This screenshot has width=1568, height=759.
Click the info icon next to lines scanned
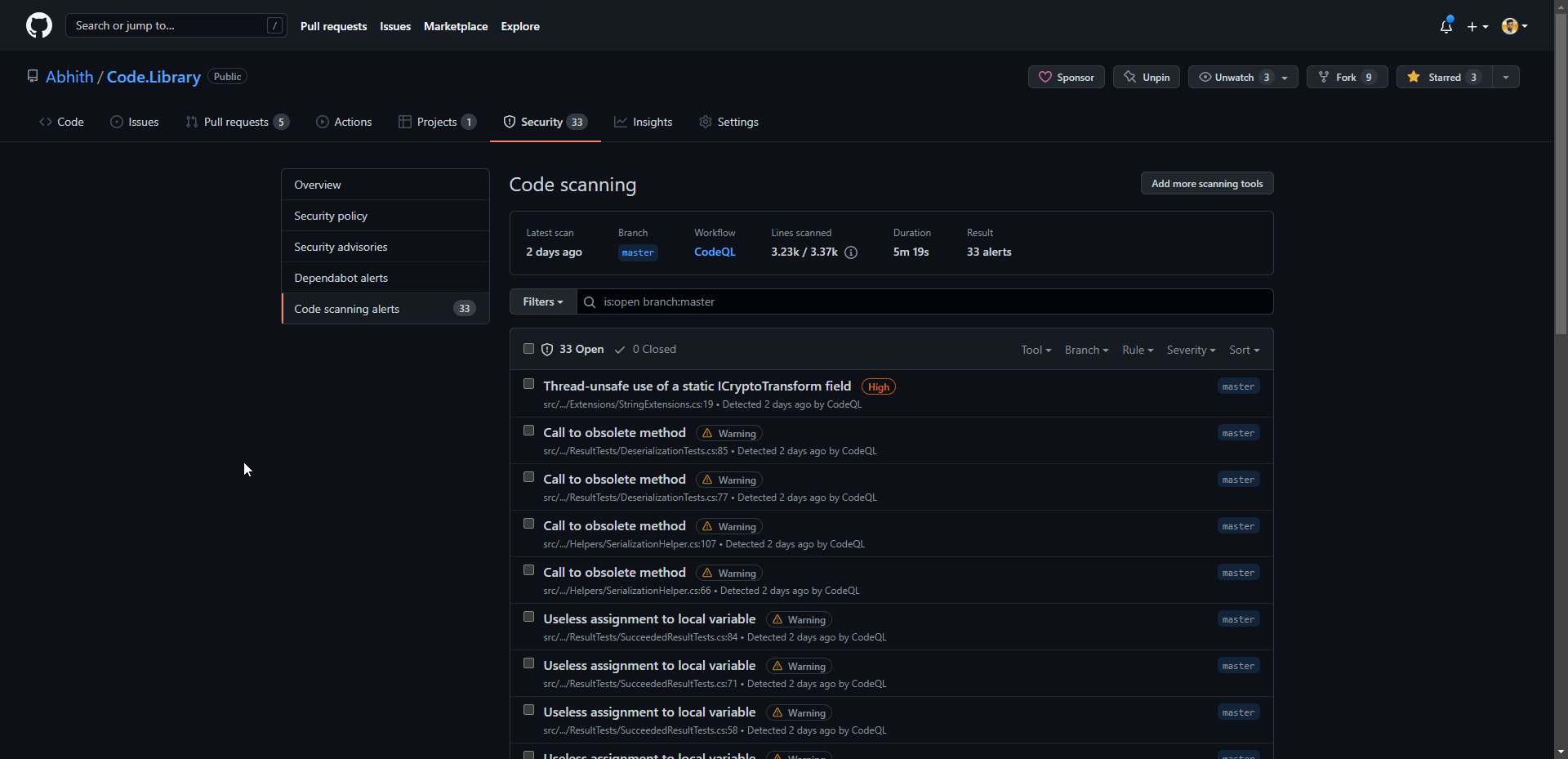(851, 253)
